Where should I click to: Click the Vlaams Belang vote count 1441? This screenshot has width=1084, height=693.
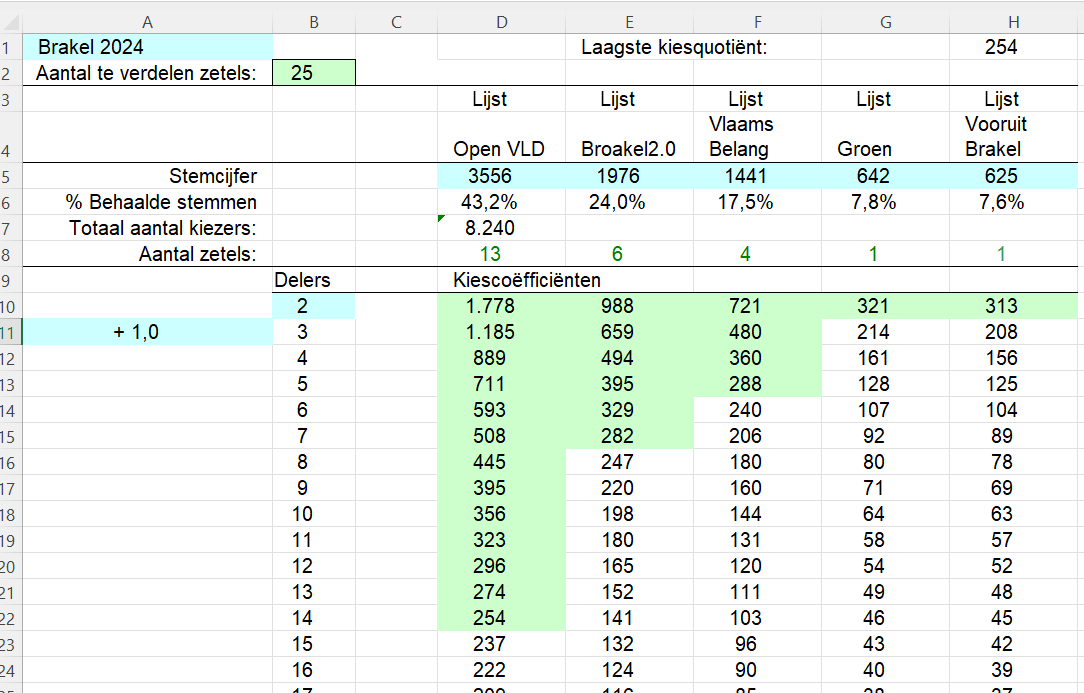[745, 176]
